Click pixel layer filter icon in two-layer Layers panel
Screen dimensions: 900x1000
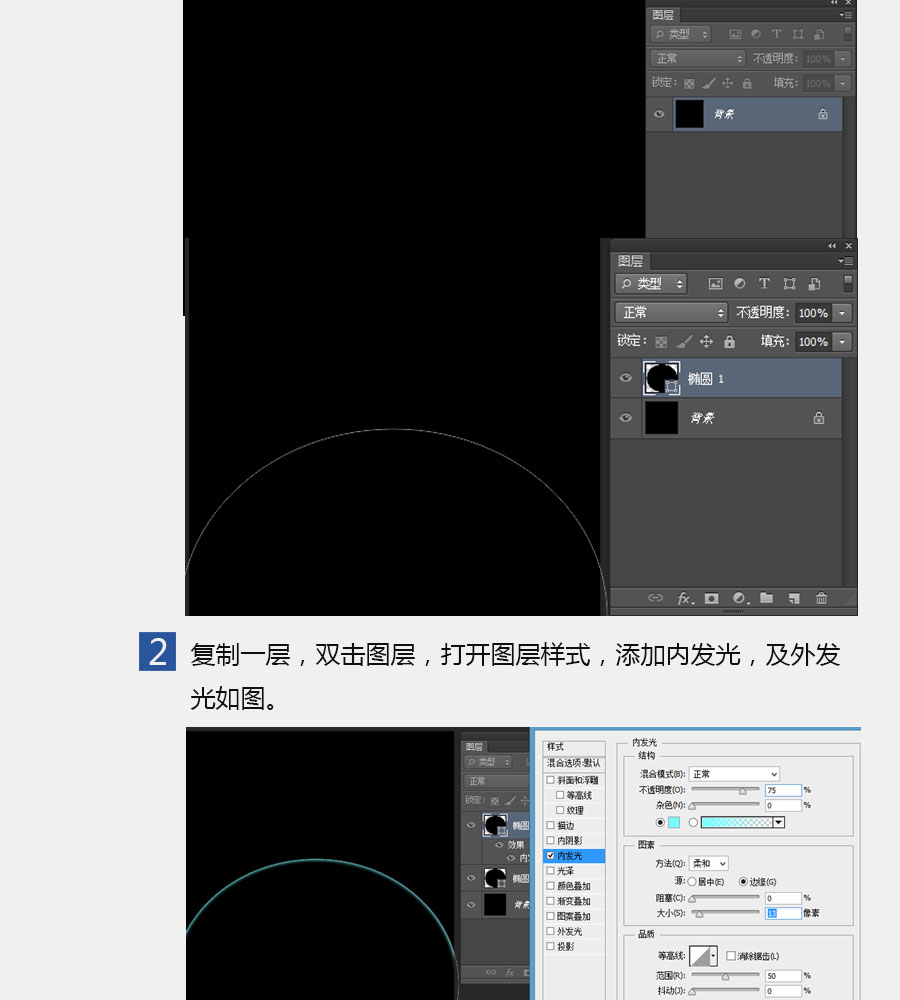(x=715, y=284)
